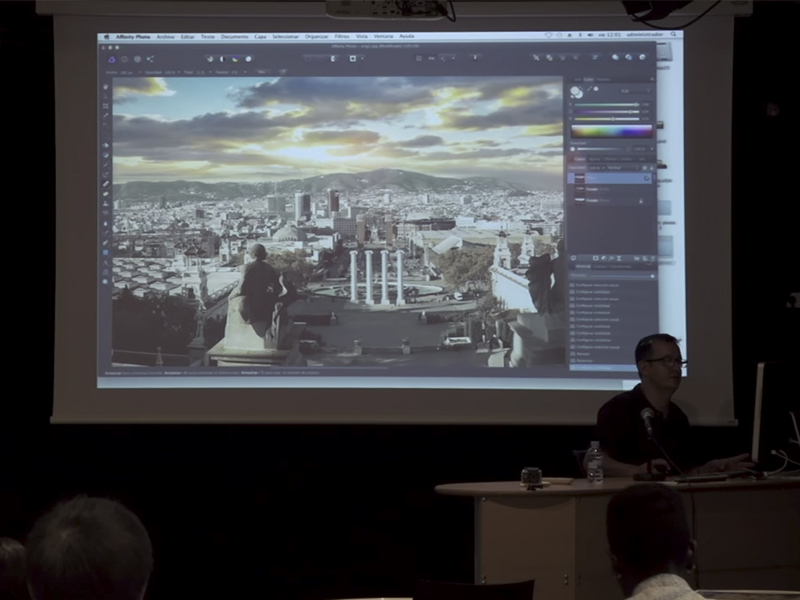Select the highlighted Erase Brush tool
The height and width of the screenshot is (600, 800).
[x=106, y=184]
